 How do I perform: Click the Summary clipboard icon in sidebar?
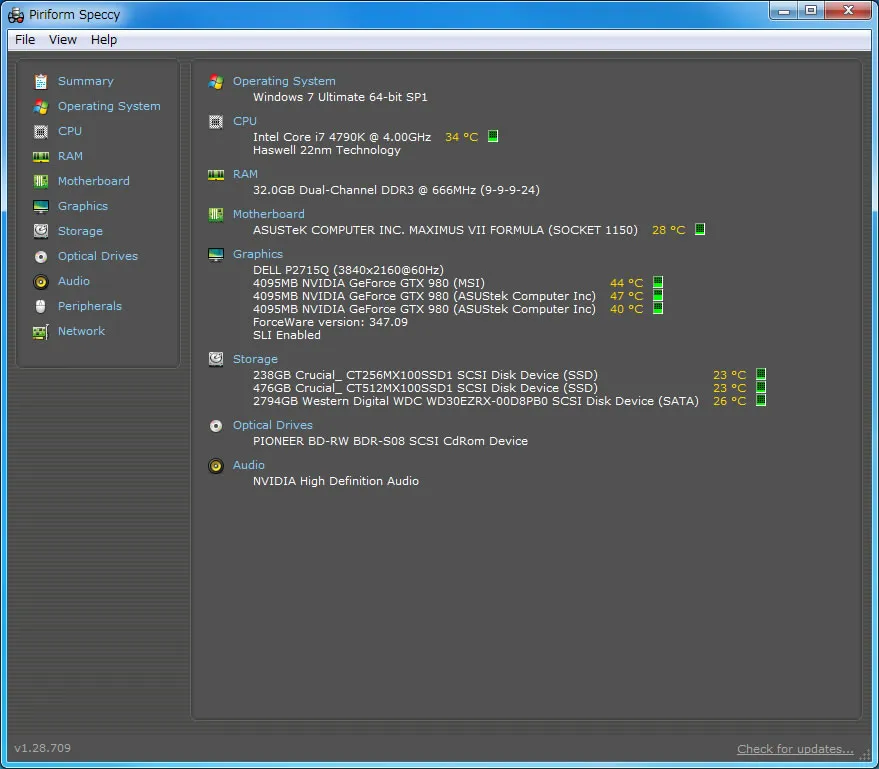[40, 81]
